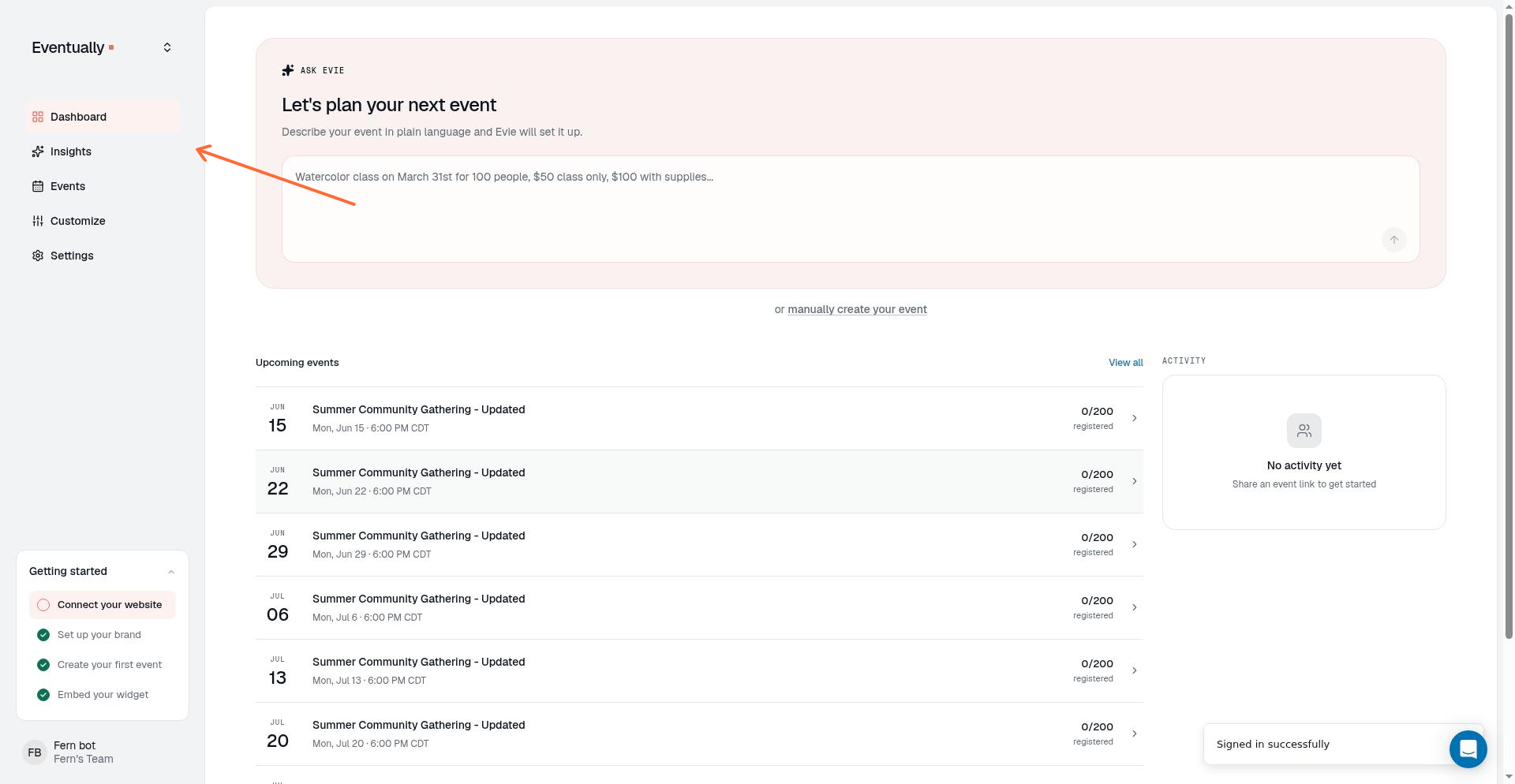The width and height of the screenshot is (1515, 784).
Task: Open the chat support bubble icon
Action: (1468, 749)
